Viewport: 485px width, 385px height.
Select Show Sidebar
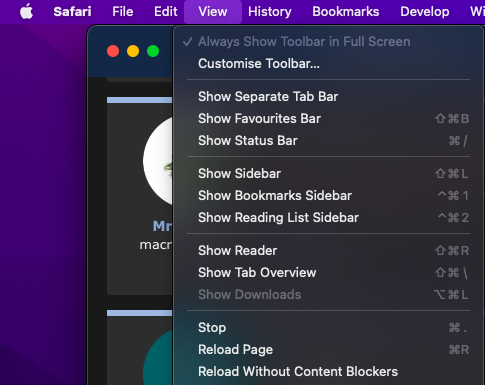(328, 174)
